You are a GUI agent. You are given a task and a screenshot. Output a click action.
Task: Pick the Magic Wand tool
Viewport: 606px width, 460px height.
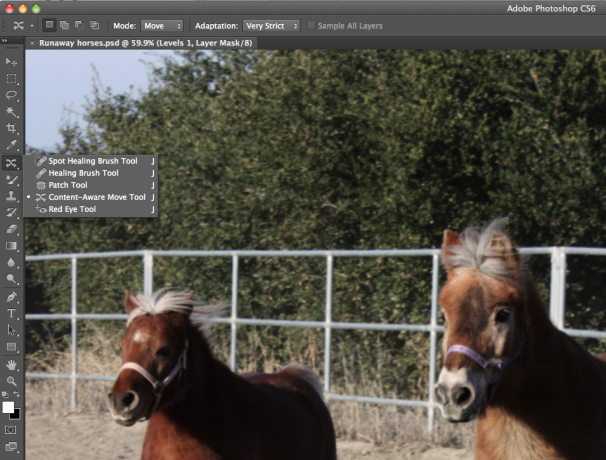tap(12, 112)
